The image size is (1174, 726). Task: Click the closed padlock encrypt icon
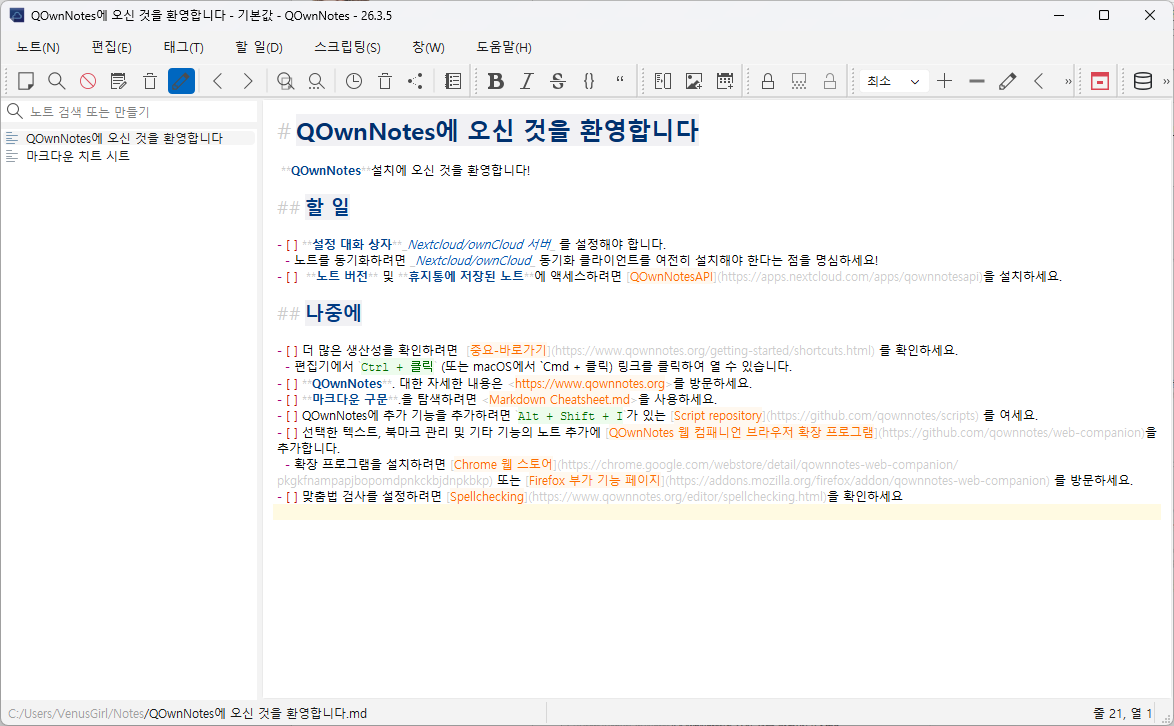point(767,81)
